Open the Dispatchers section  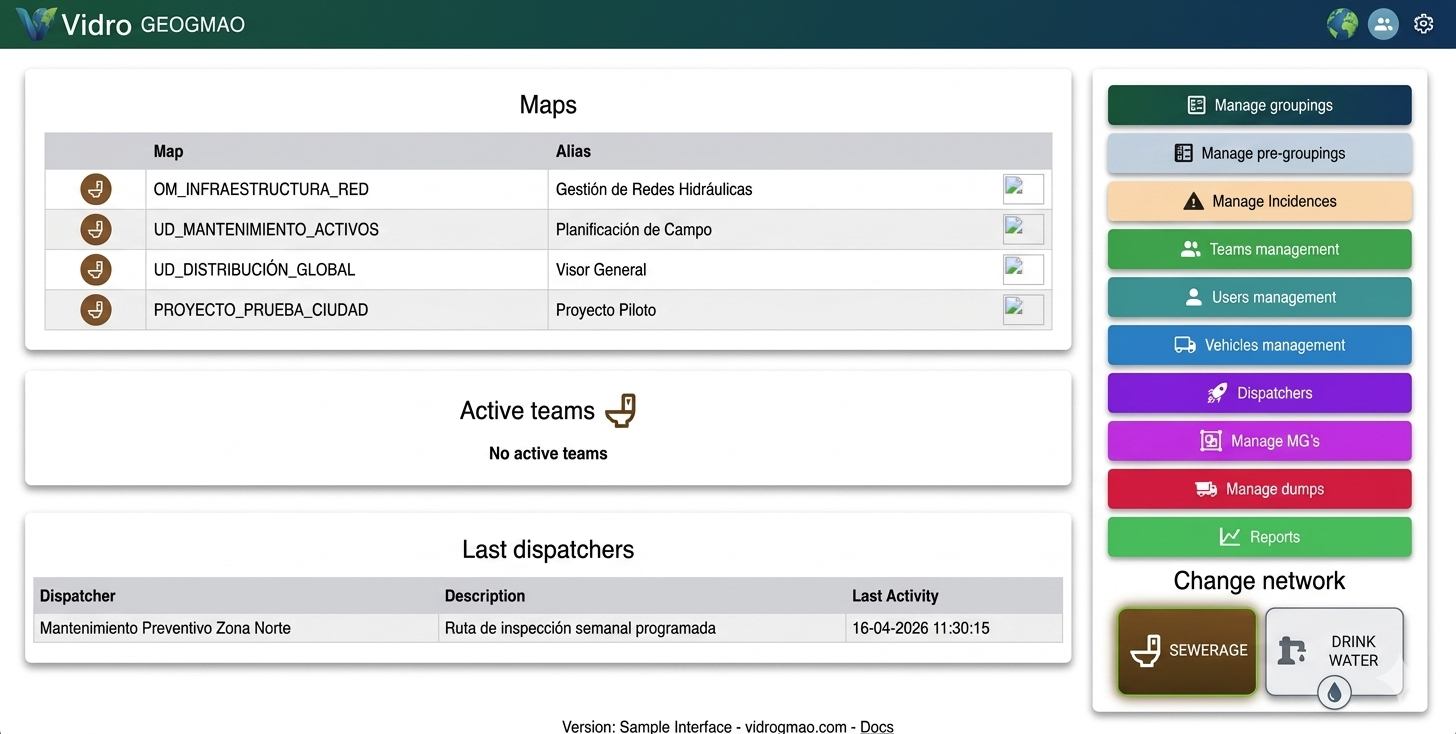pos(1259,393)
